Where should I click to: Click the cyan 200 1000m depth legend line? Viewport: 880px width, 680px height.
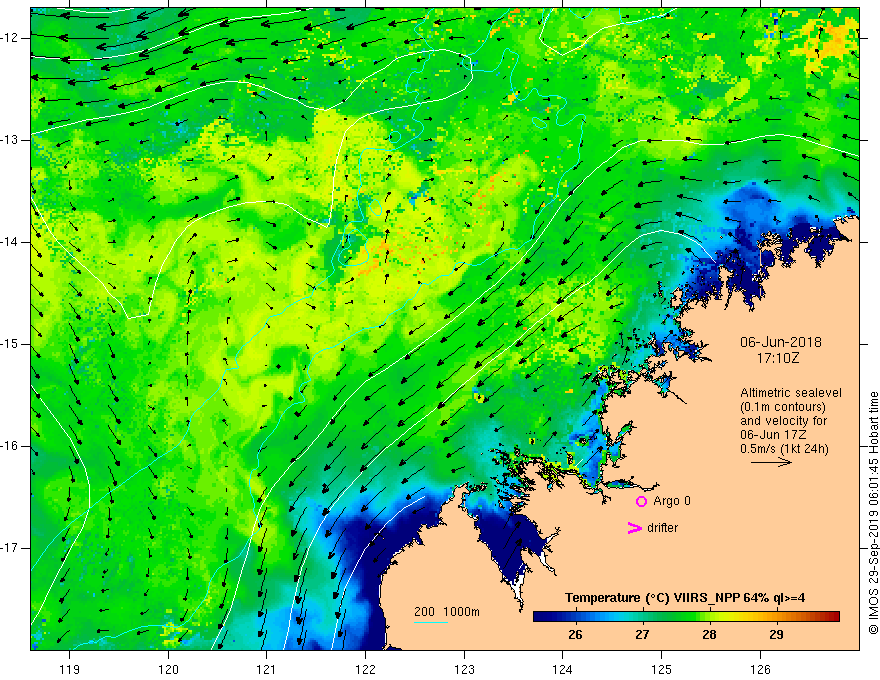pos(431,622)
